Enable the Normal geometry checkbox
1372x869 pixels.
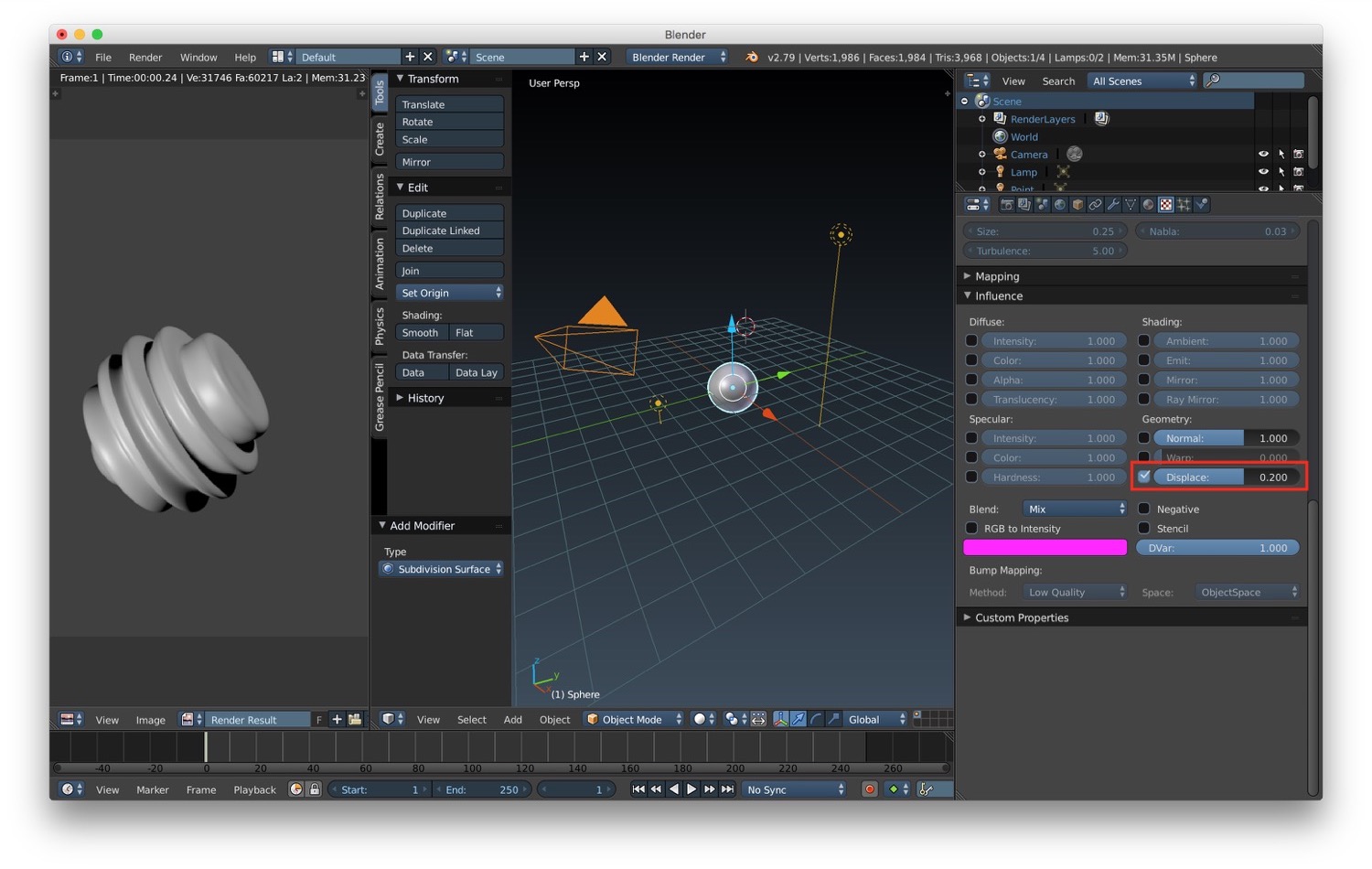1143,438
